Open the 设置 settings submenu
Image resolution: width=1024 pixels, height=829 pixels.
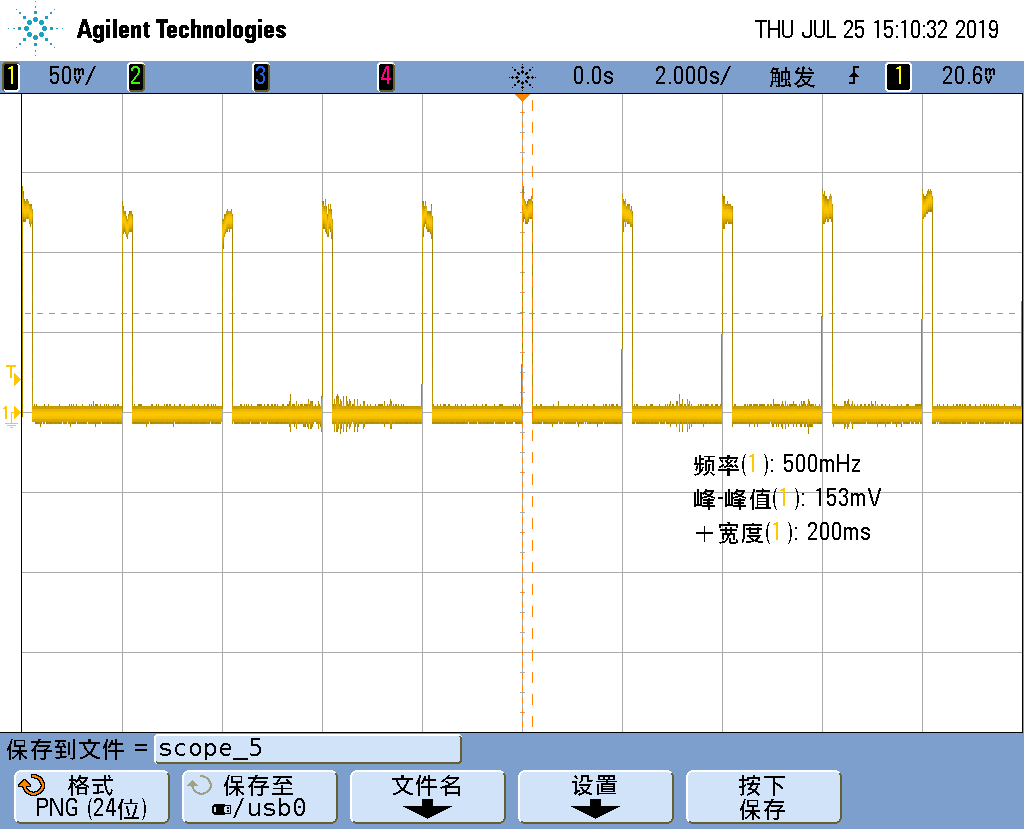(595, 797)
